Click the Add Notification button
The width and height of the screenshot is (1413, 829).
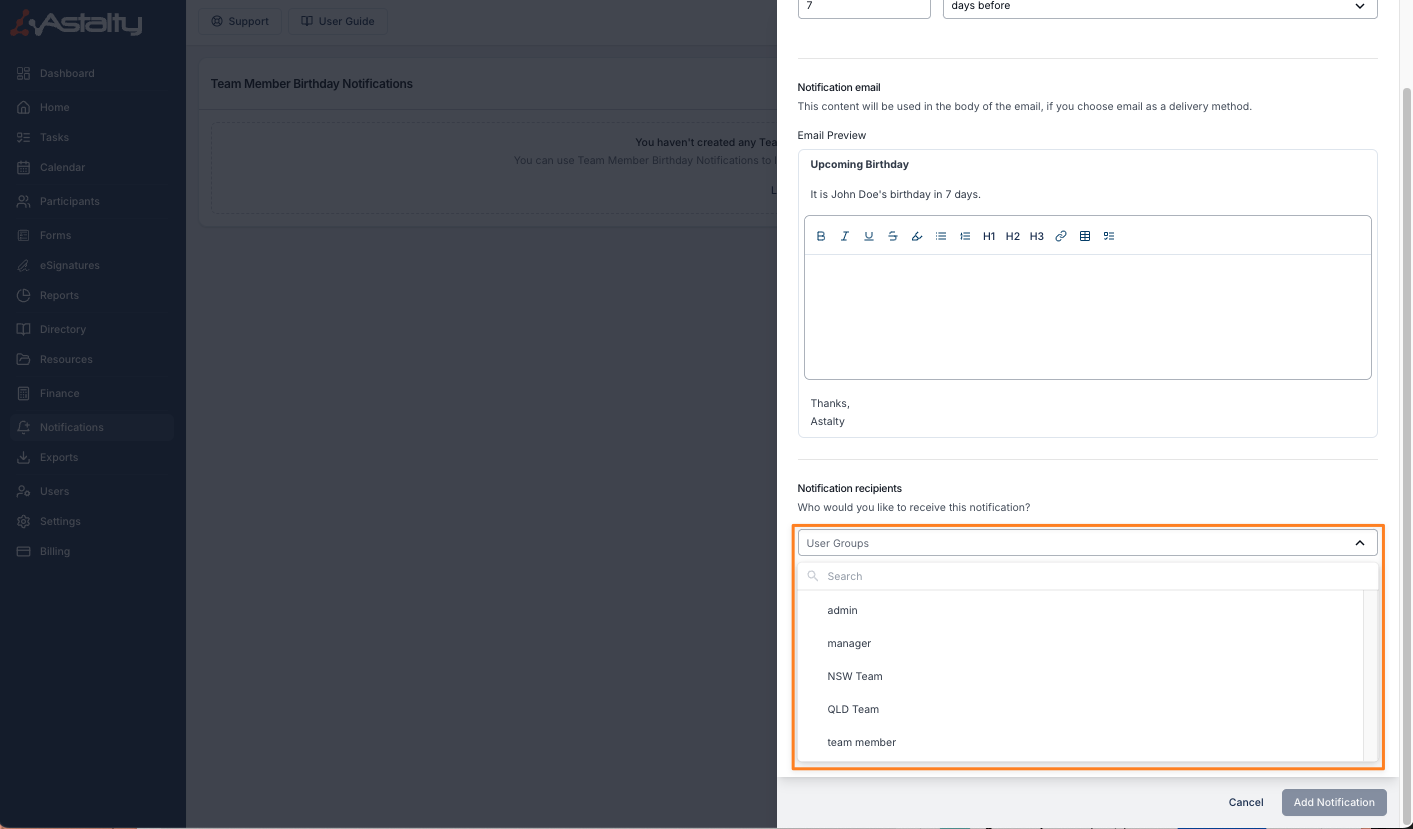point(1334,802)
